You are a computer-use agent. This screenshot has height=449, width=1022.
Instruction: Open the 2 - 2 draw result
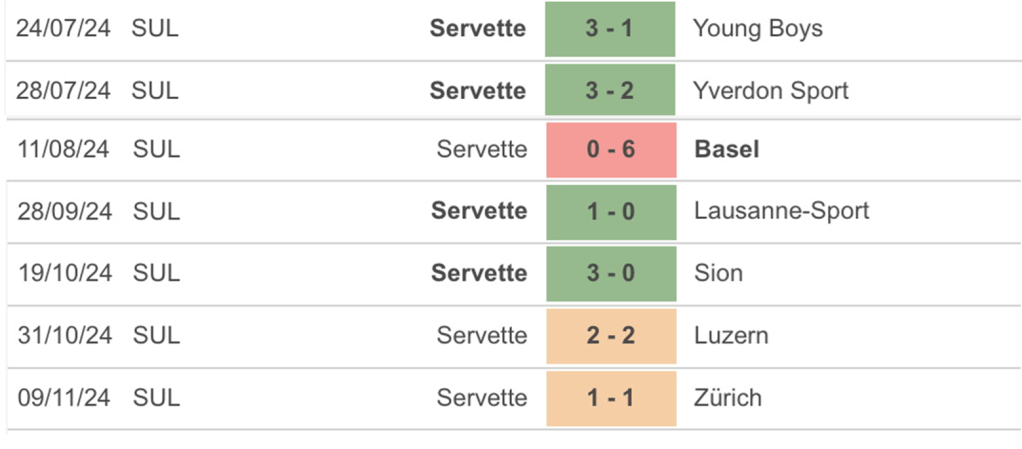tap(610, 335)
